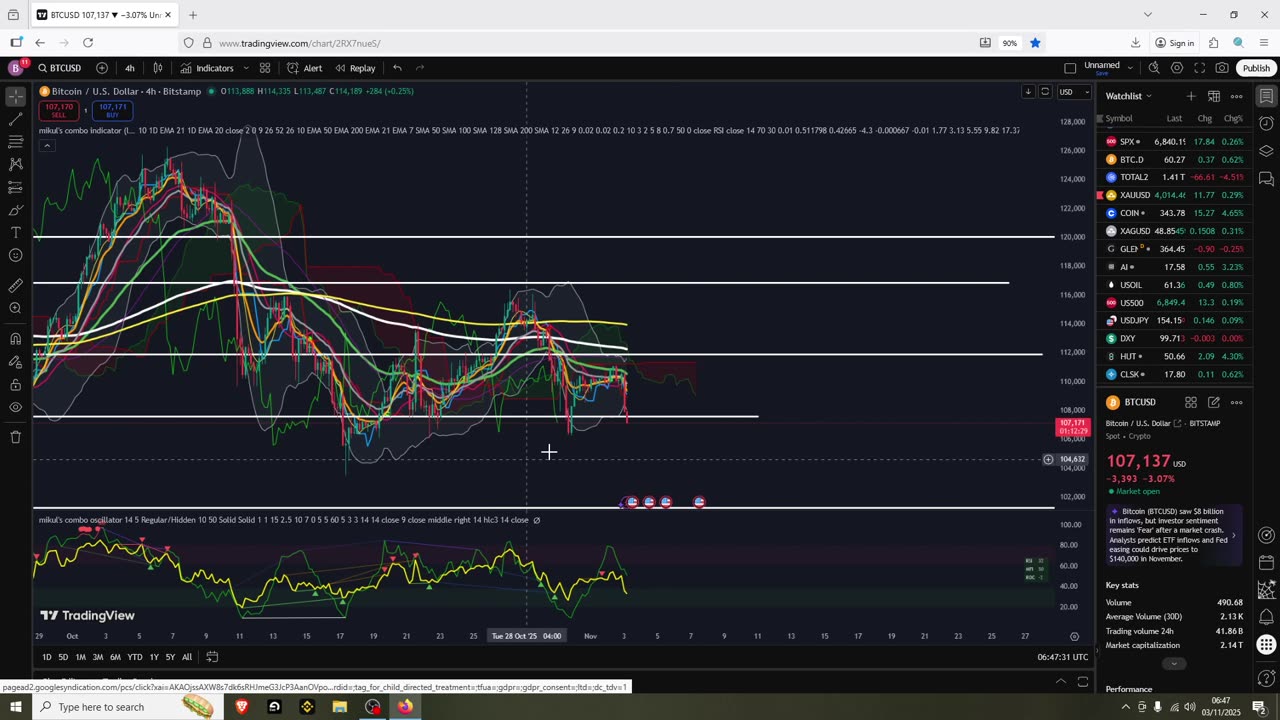Click the SELL 107,170 price button
The image size is (1280, 720).
[59, 110]
